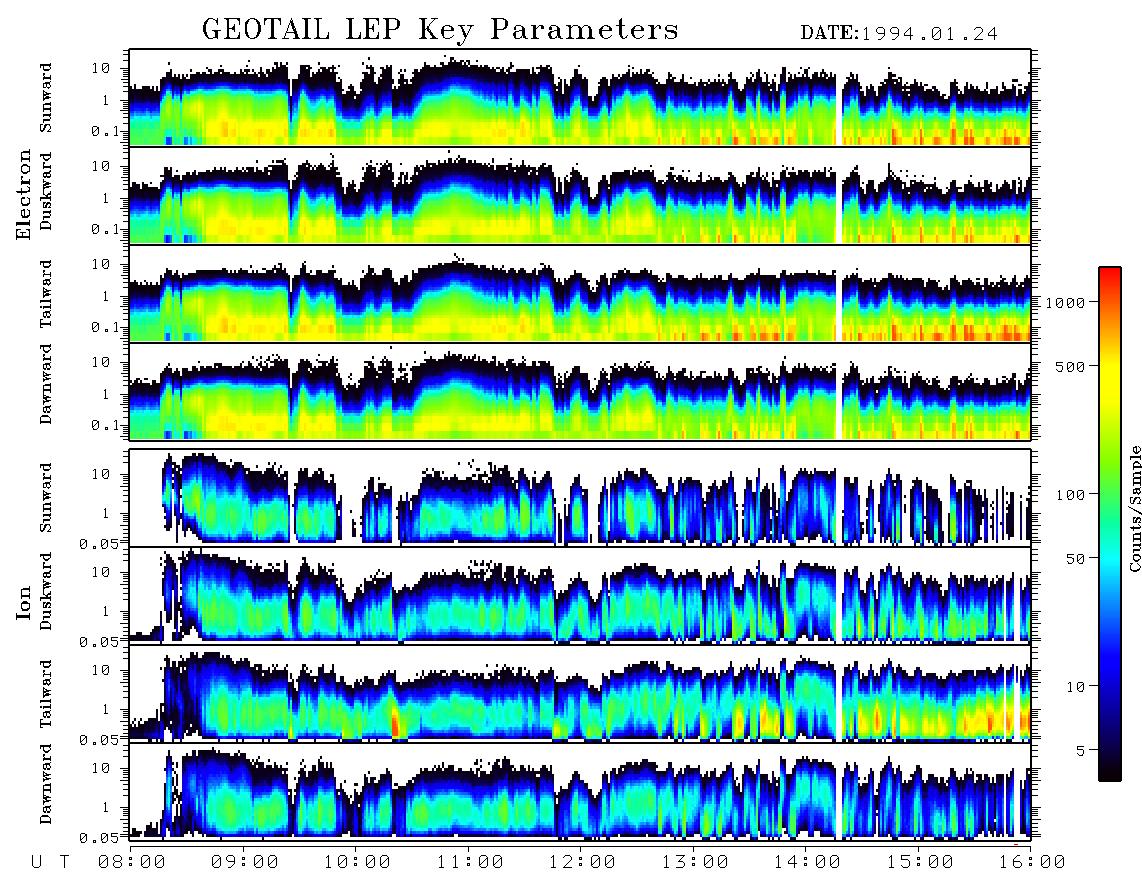Viewport: 1142px width, 880px height.
Task: Click the "09:00" time axis label
Action: coord(244,862)
